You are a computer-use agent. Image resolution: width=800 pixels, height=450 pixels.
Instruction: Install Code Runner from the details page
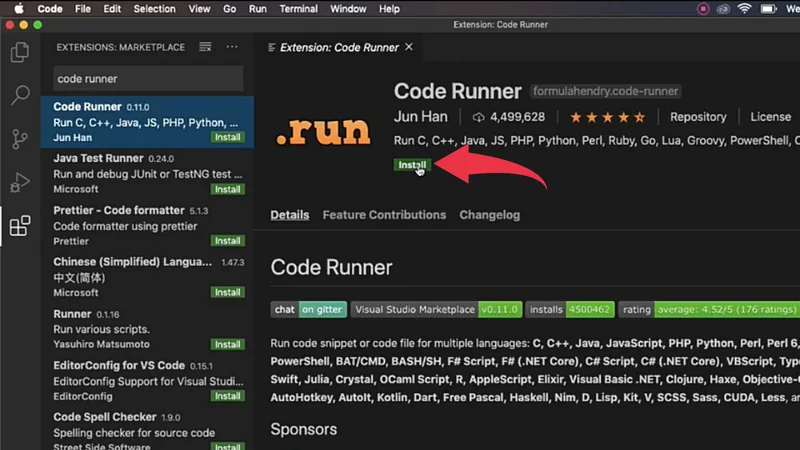tap(411, 165)
